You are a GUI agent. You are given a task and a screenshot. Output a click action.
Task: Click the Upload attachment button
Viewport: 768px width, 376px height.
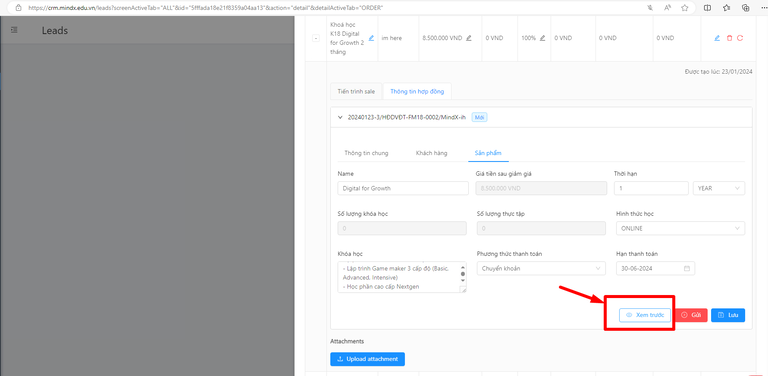tap(367, 359)
